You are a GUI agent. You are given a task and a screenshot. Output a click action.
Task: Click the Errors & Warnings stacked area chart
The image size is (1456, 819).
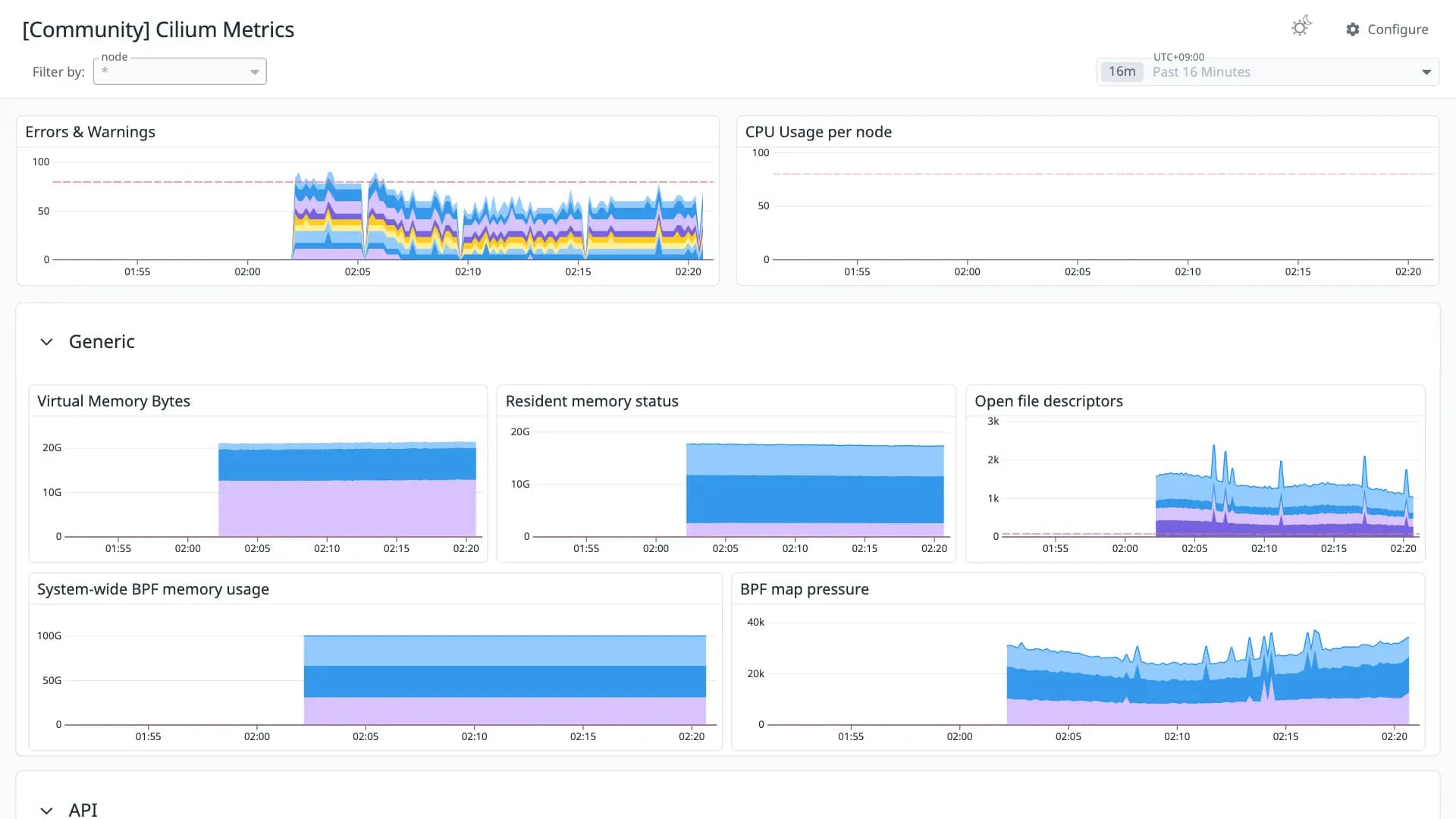(x=383, y=210)
